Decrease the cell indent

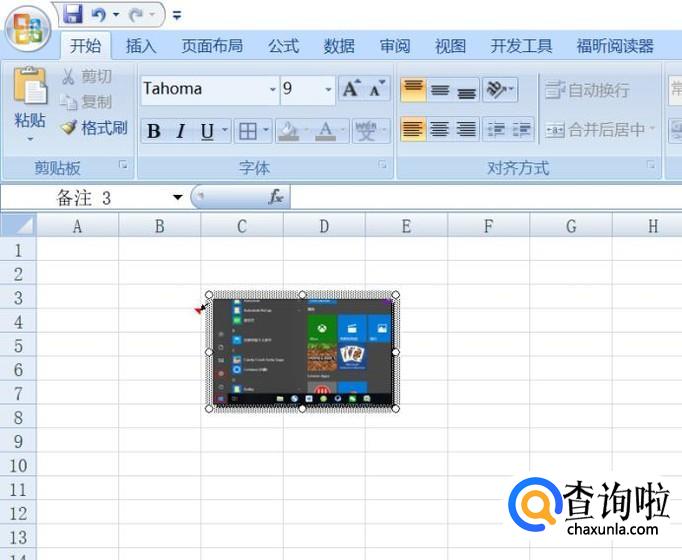496,129
